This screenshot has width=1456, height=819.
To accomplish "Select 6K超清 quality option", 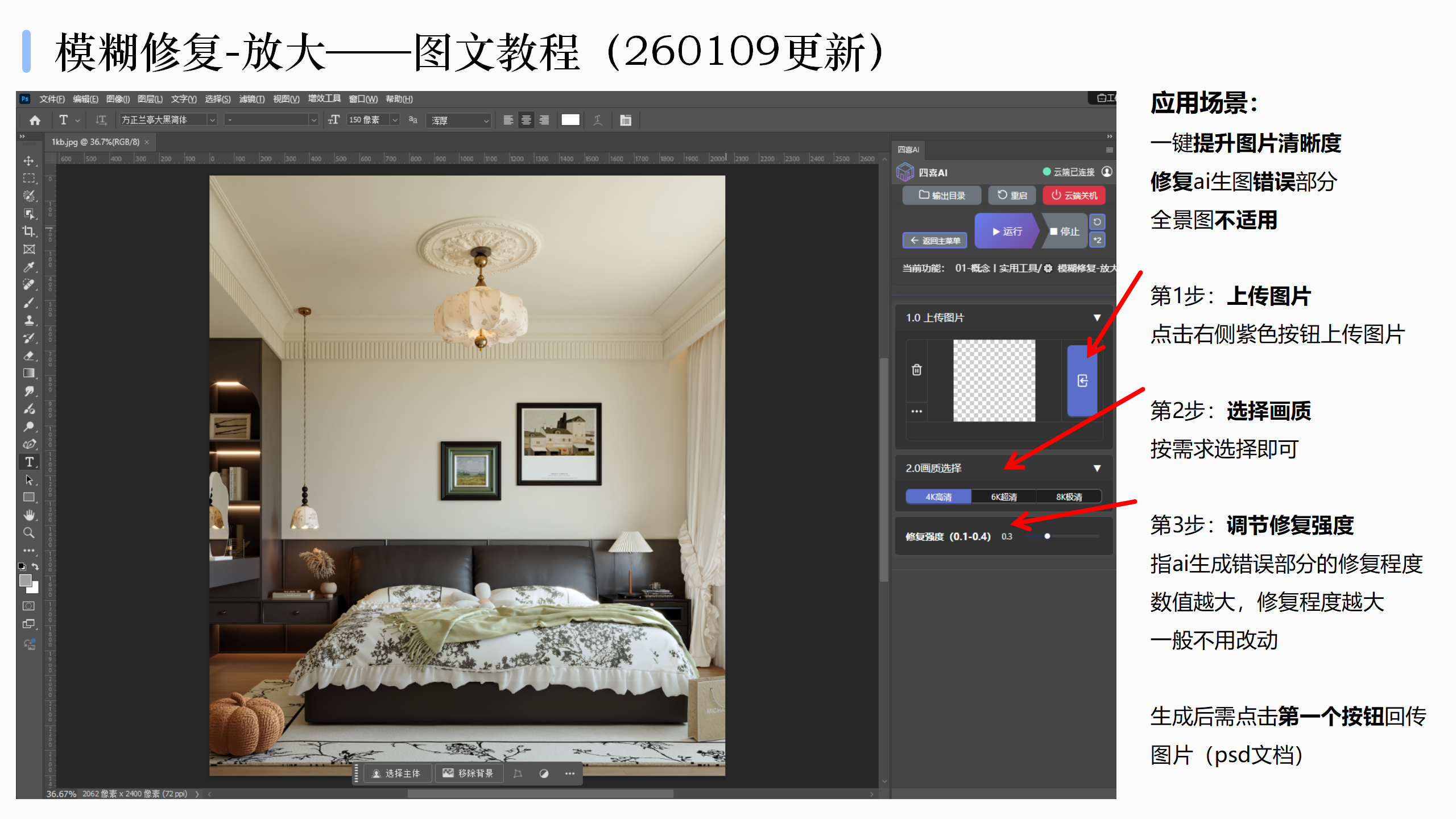I will (x=1004, y=497).
